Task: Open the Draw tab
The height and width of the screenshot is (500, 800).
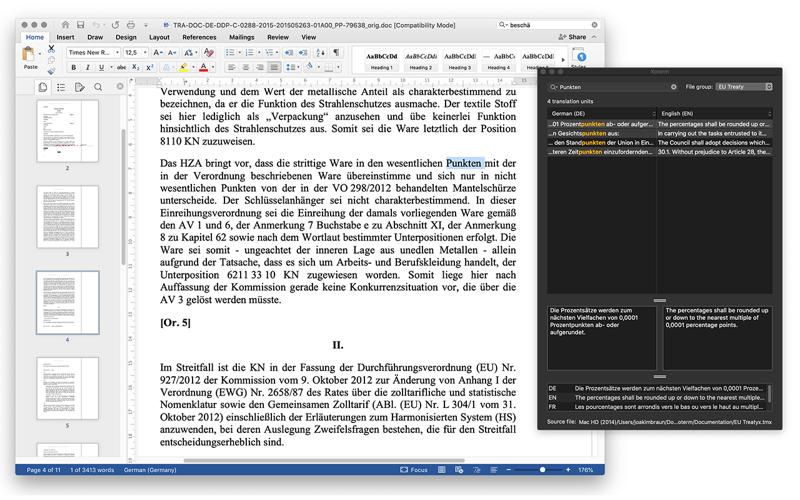Action: [95, 37]
